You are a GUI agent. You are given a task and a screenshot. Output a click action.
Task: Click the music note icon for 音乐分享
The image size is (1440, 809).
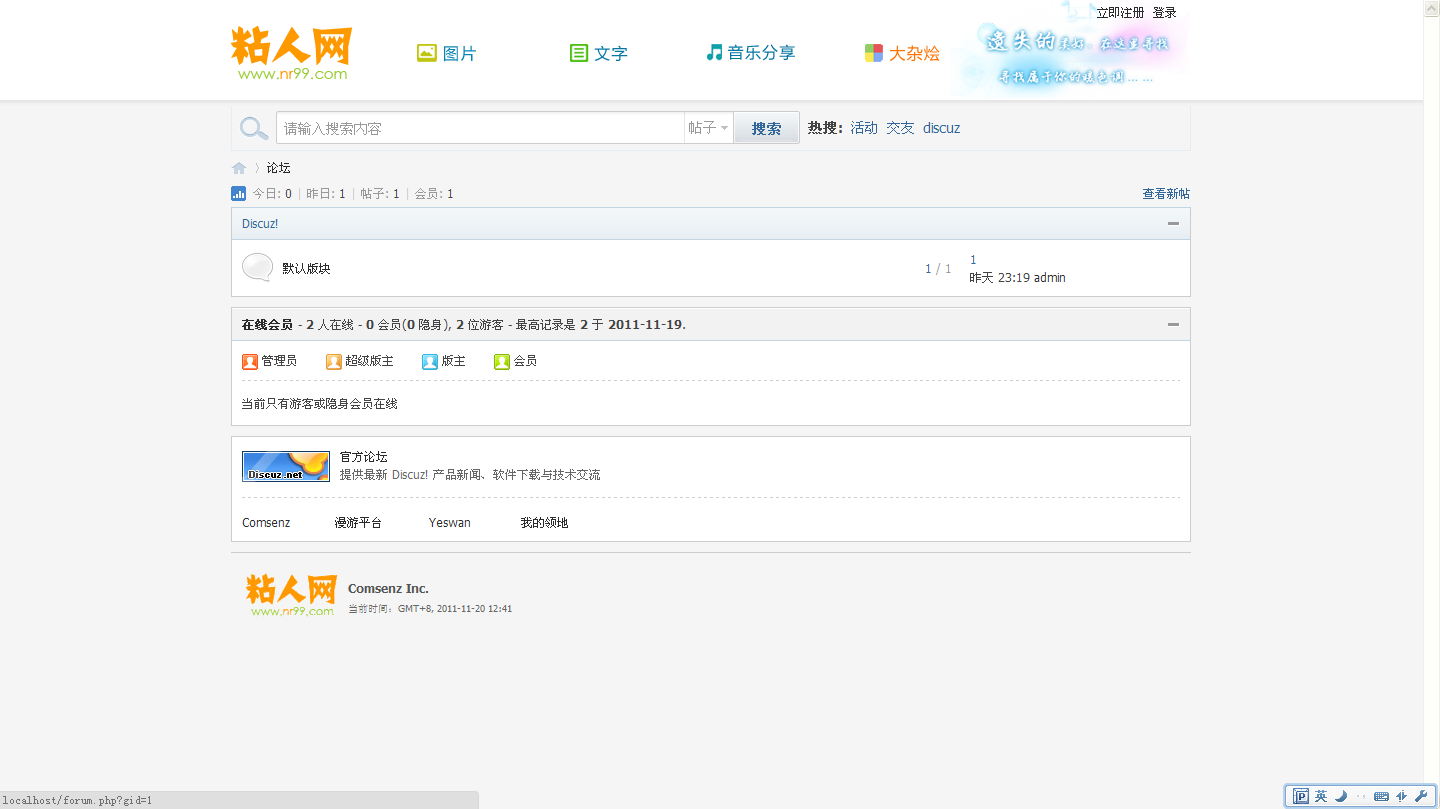[x=714, y=52]
